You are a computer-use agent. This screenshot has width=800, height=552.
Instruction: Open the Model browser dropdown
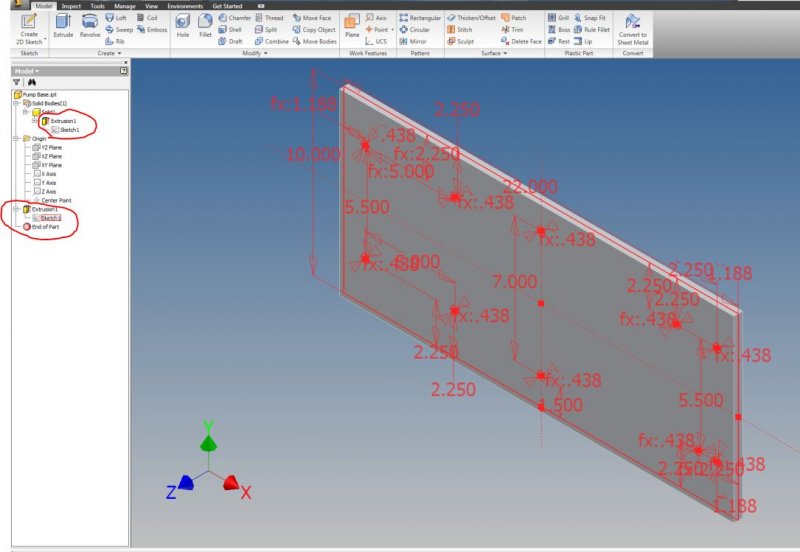27,71
